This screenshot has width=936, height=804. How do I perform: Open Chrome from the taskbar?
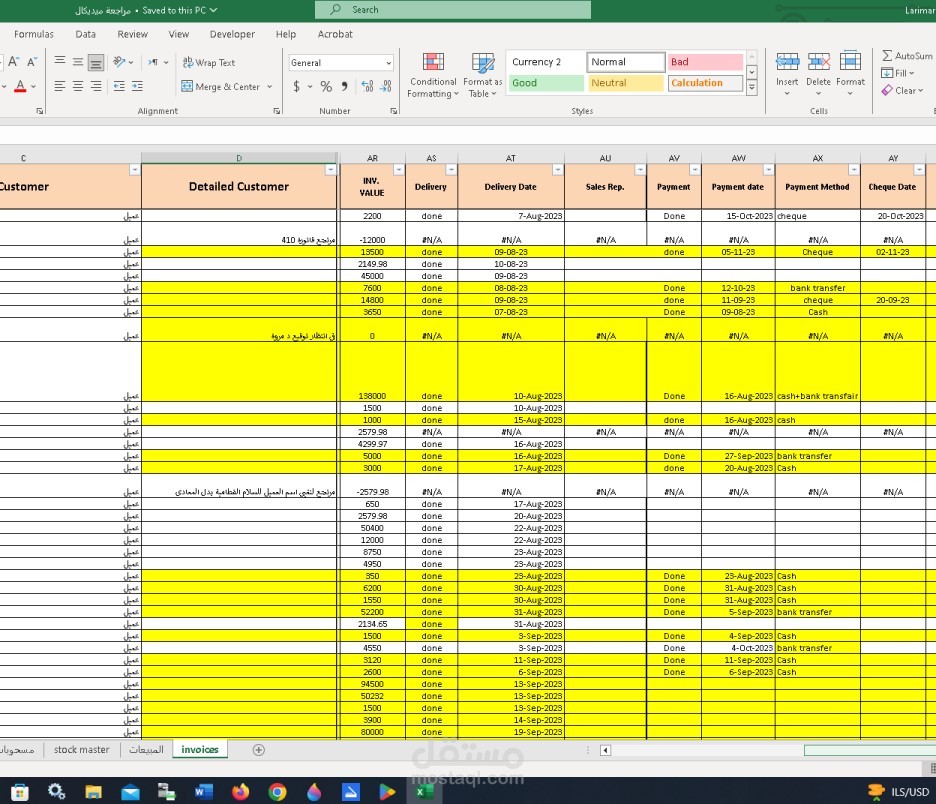277,791
